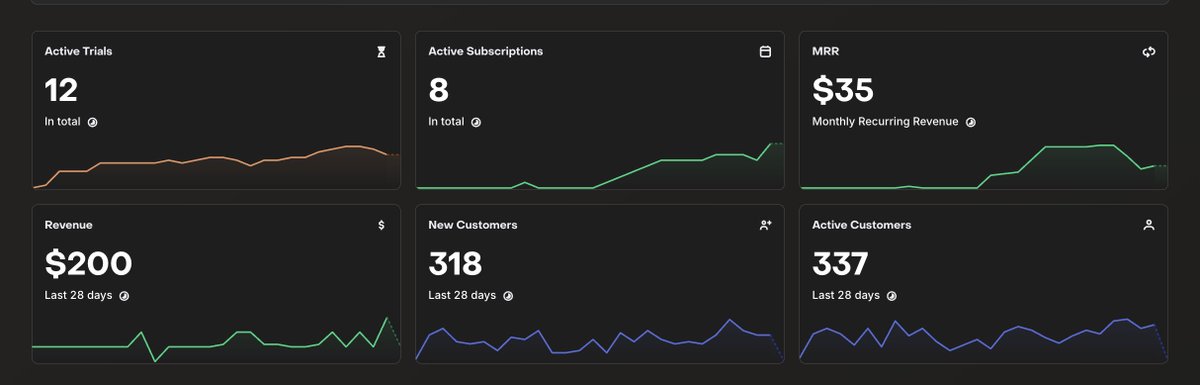Click the info icon beside Active Trials 'In total'

click(x=92, y=122)
